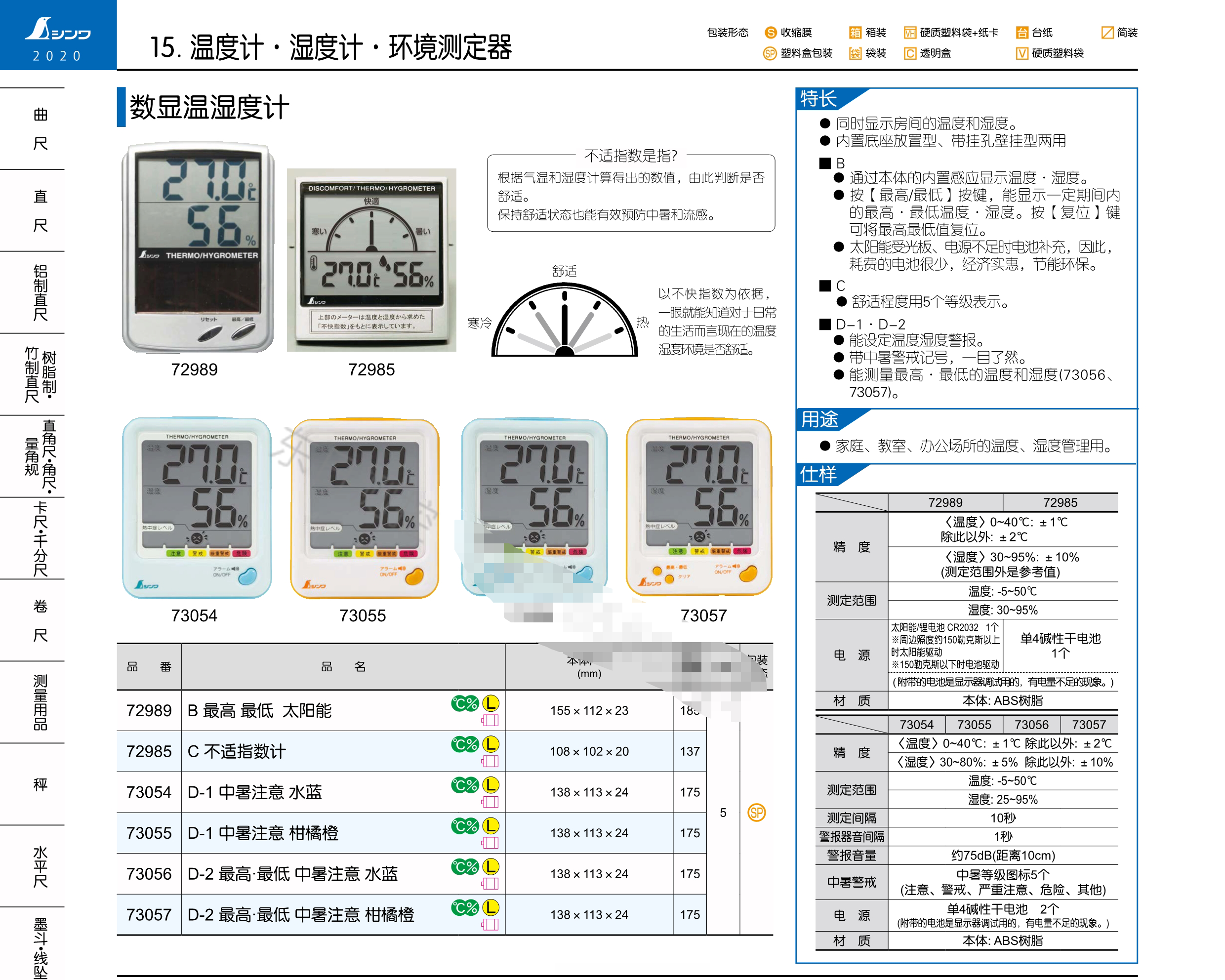Click page title 15. 温度计·湿度计·环境测定器
This screenshot has width=1225, height=980.
click(330, 47)
